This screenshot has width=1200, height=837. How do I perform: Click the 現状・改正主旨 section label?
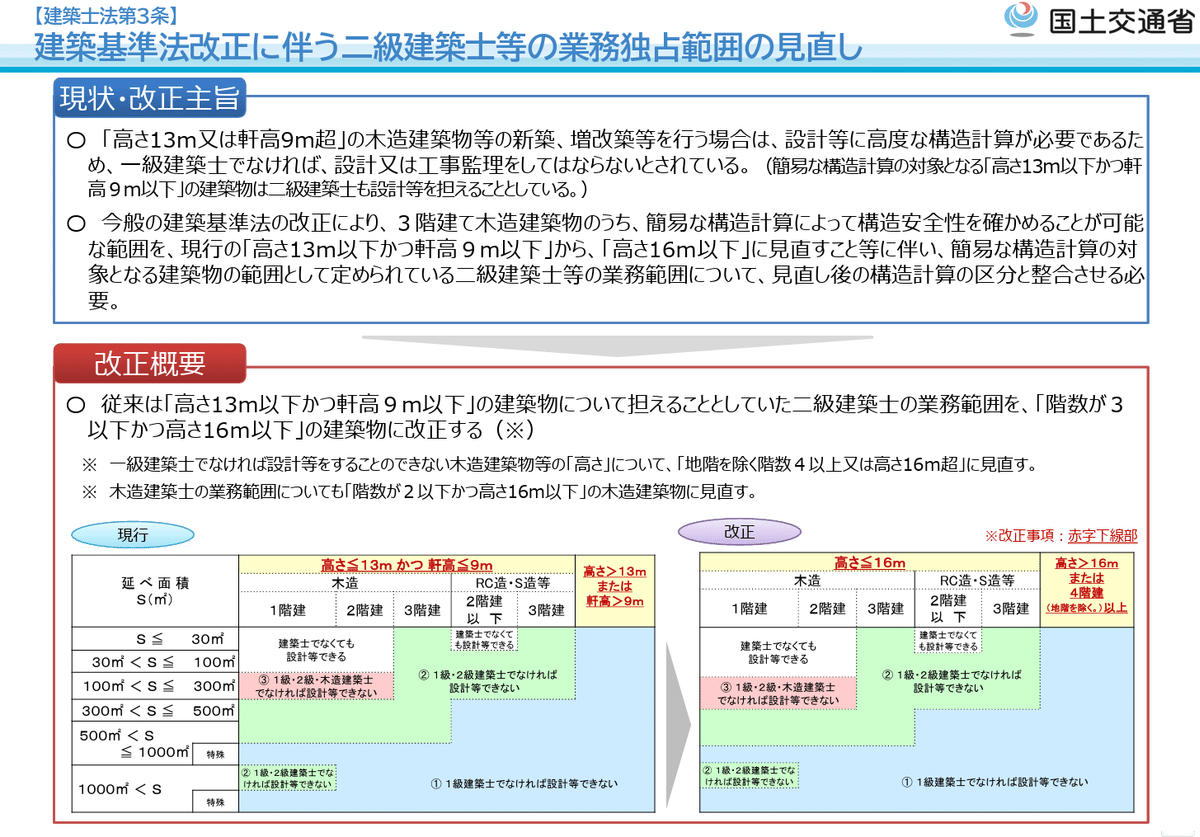coord(149,98)
